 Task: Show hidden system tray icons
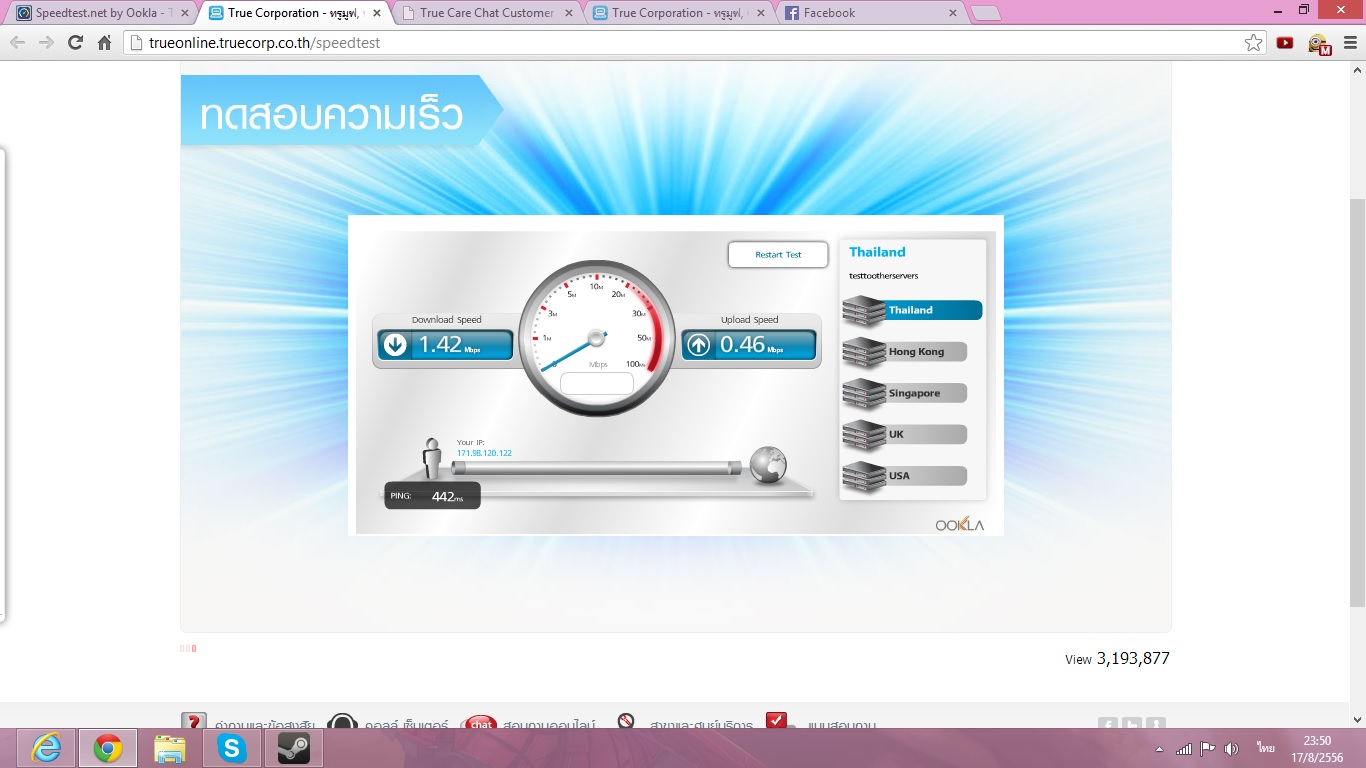tap(1160, 749)
